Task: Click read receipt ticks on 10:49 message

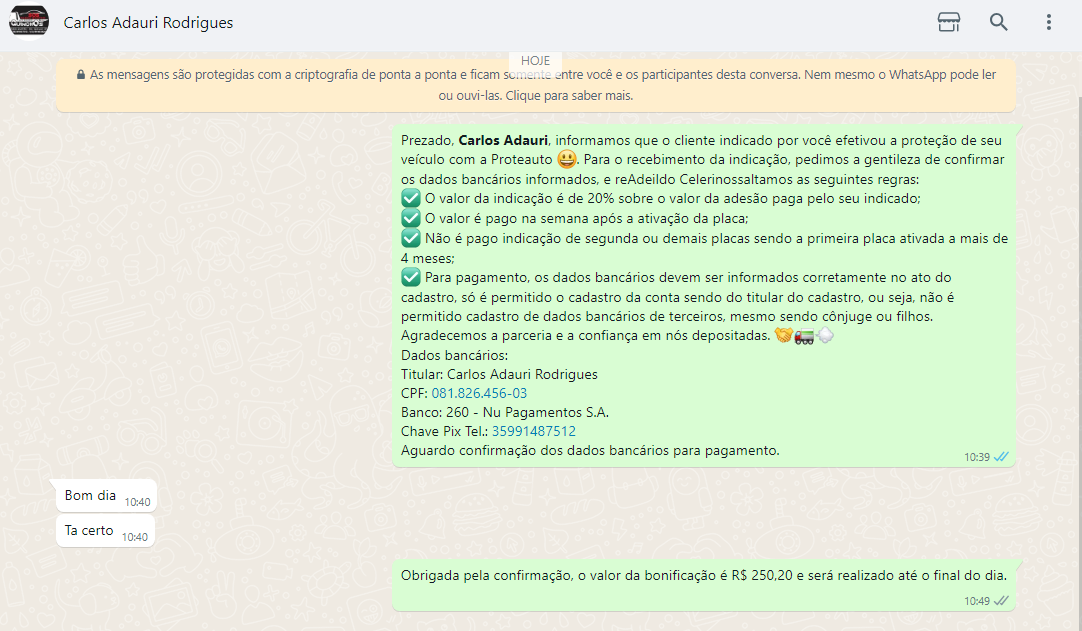Action: click(1001, 601)
